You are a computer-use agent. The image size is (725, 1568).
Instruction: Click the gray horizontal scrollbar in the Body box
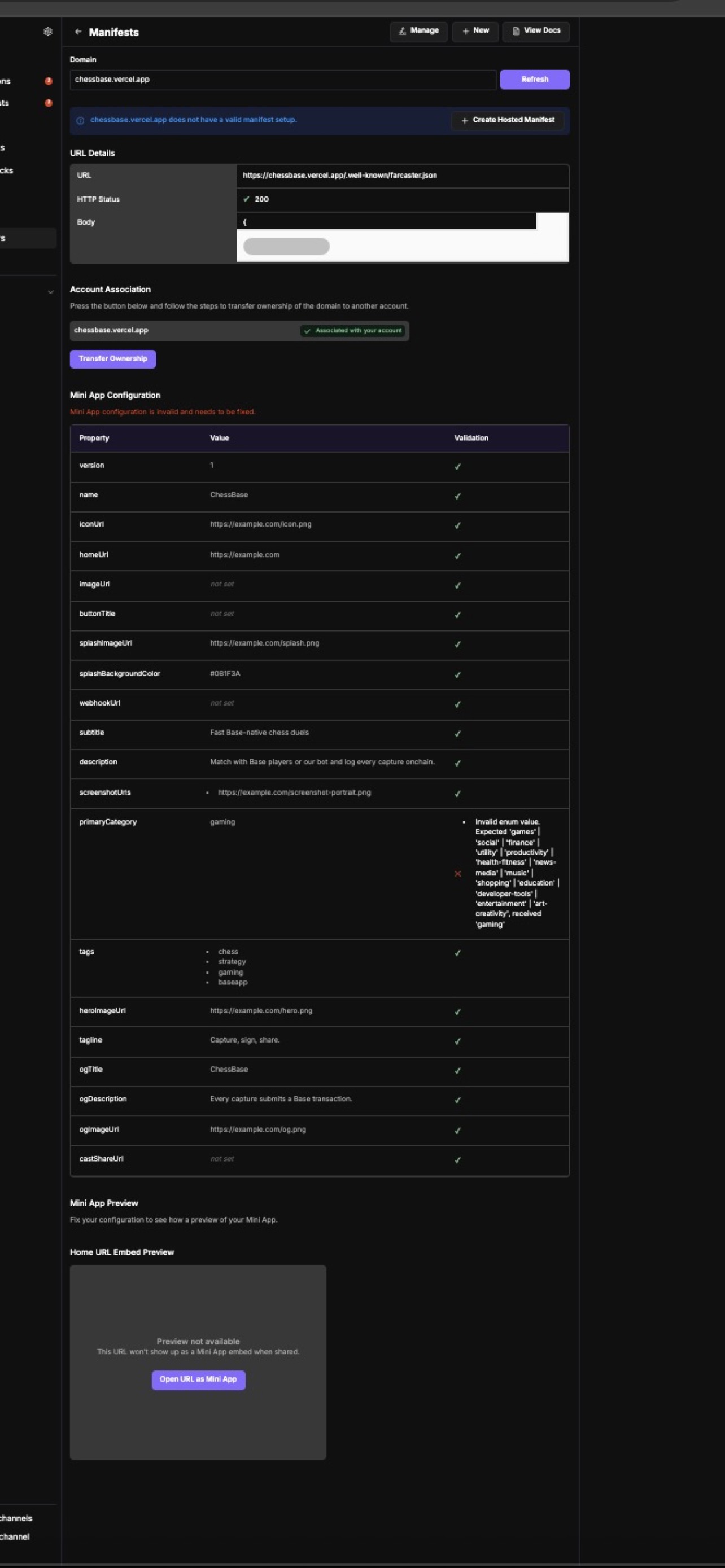pyautogui.click(x=286, y=246)
